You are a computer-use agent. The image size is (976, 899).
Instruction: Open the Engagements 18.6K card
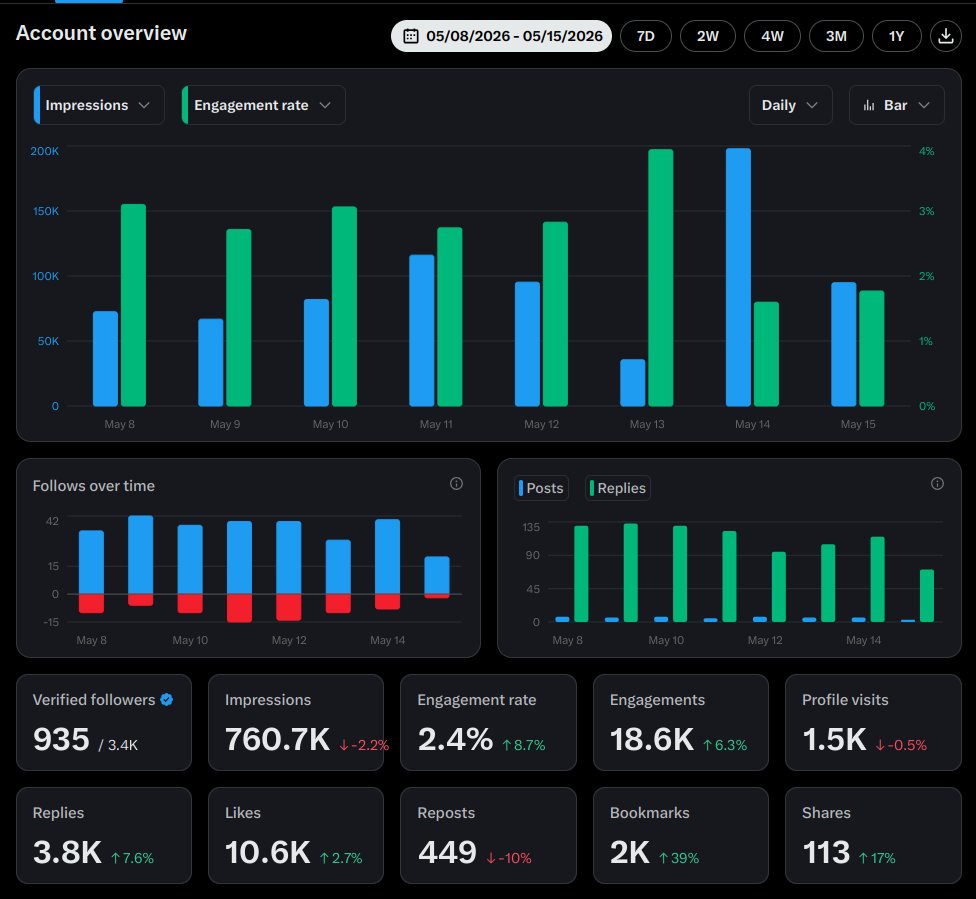tap(681, 722)
